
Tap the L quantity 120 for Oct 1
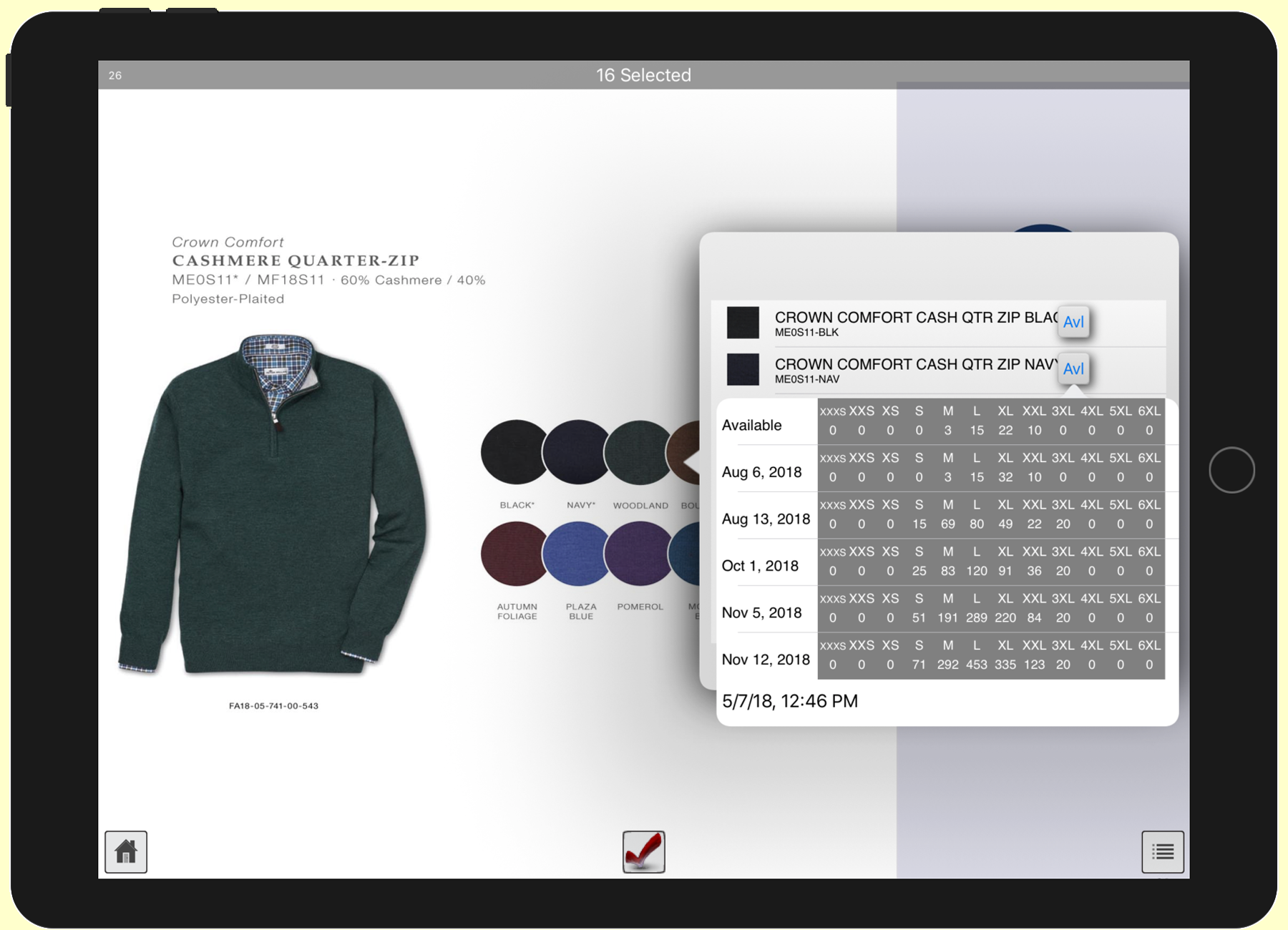click(x=977, y=571)
